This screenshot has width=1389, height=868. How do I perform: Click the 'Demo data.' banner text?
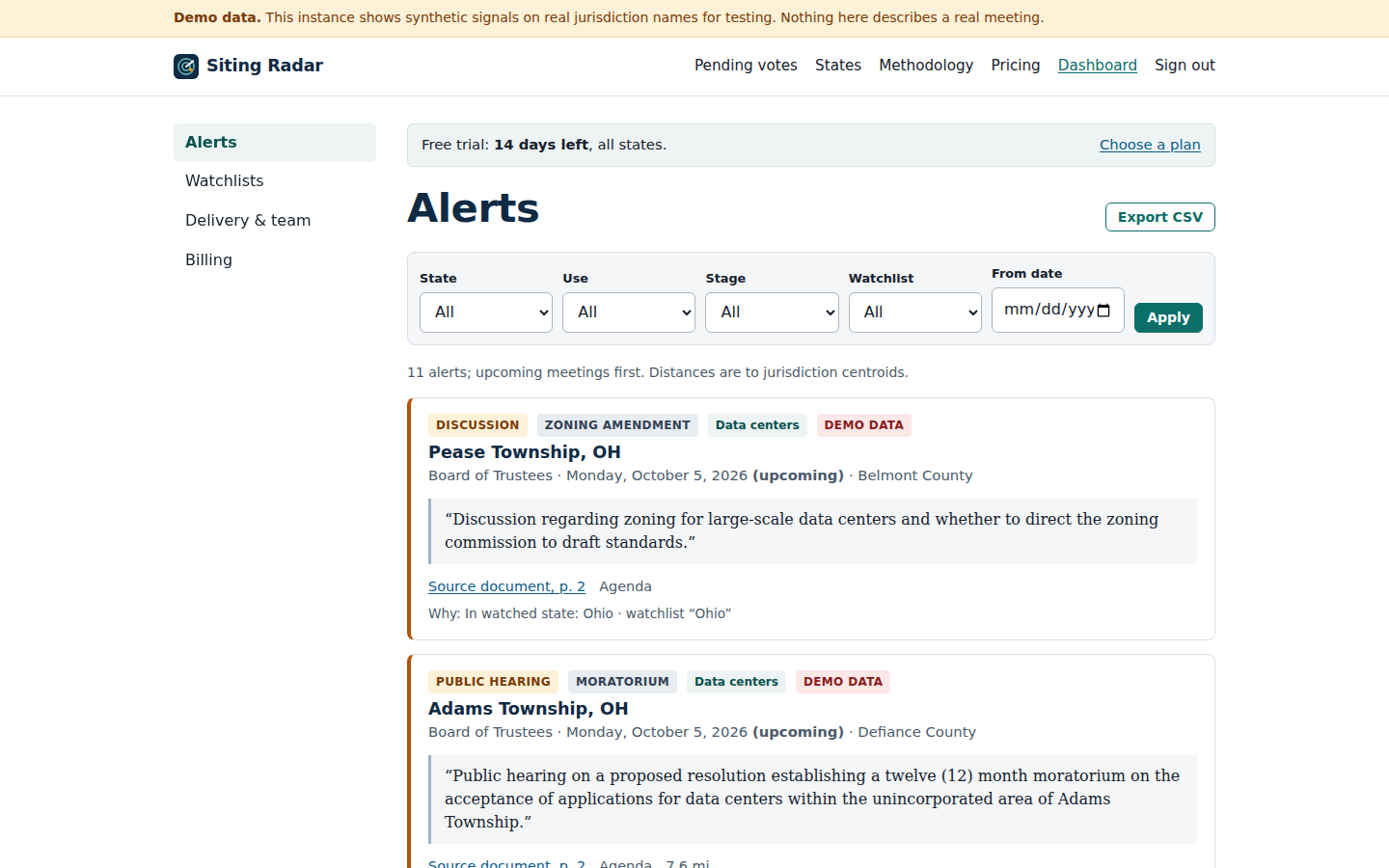(217, 17)
